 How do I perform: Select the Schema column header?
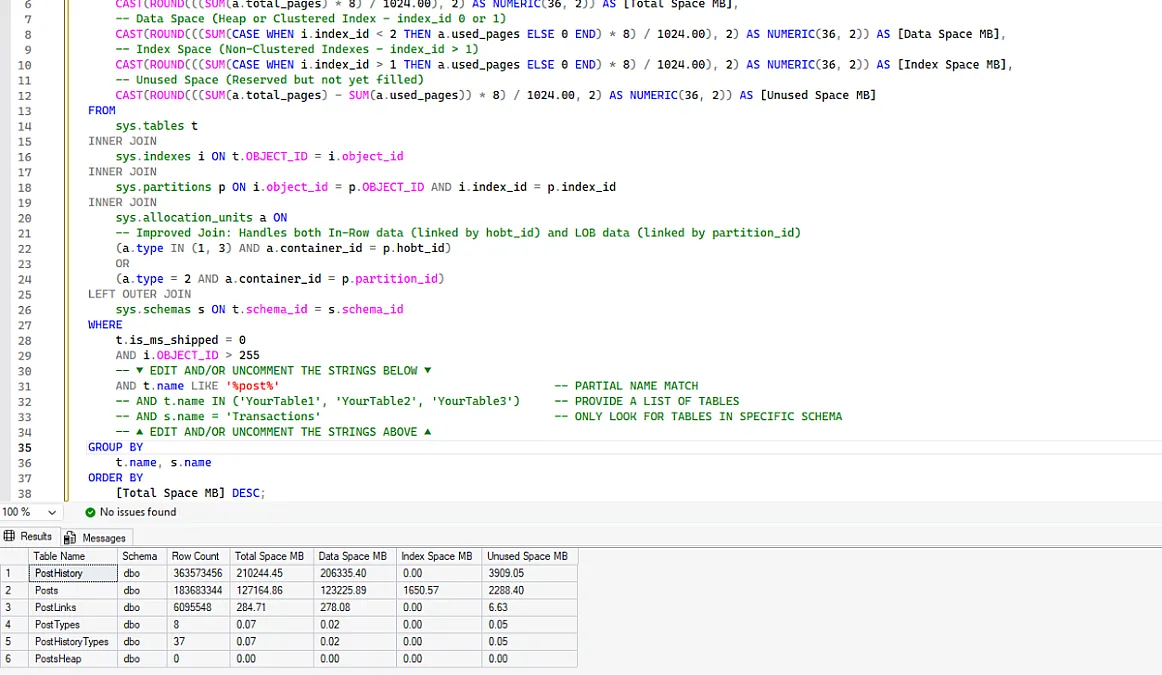pos(140,556)
